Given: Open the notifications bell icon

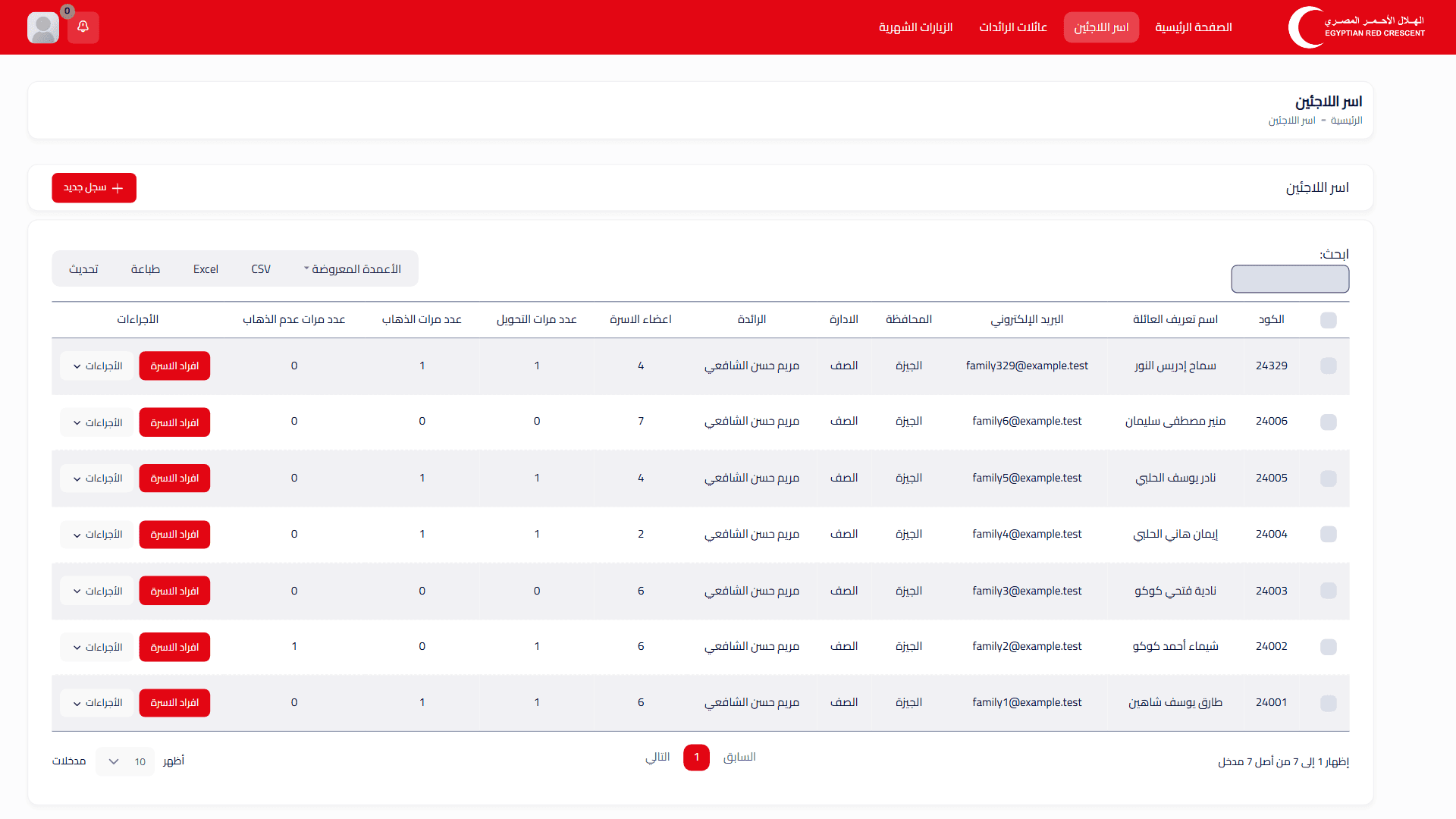Looking at the screenshot, I should pyautogui.click(x=83, y=27).
